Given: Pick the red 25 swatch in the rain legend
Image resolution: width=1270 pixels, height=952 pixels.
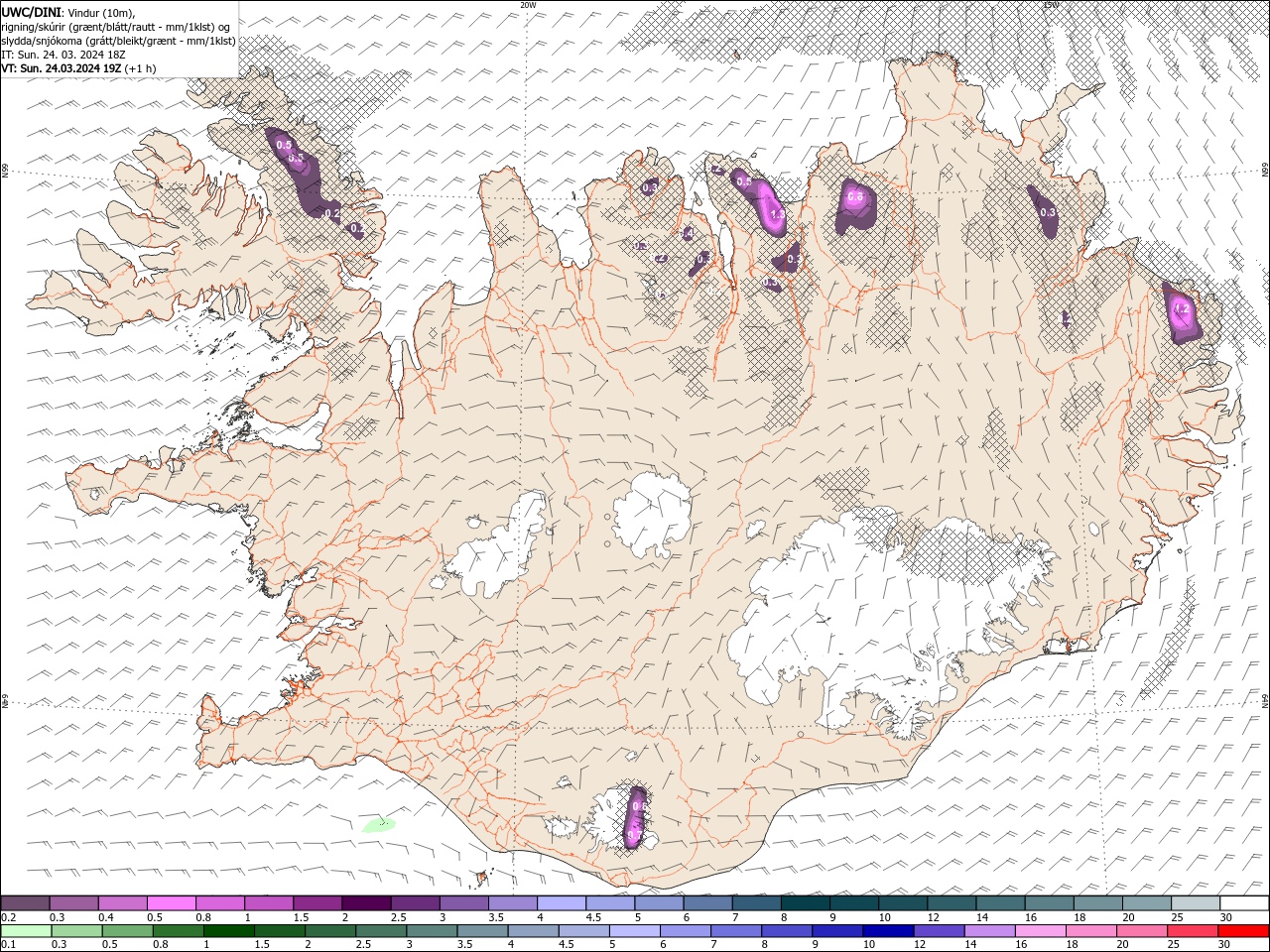Looking at the screenshot, I should click(x=1192, y=931).
